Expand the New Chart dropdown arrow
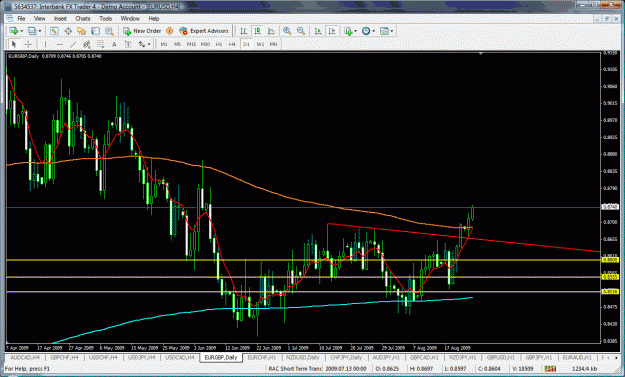Screen dimensions: 625x377 click(22, 31)
